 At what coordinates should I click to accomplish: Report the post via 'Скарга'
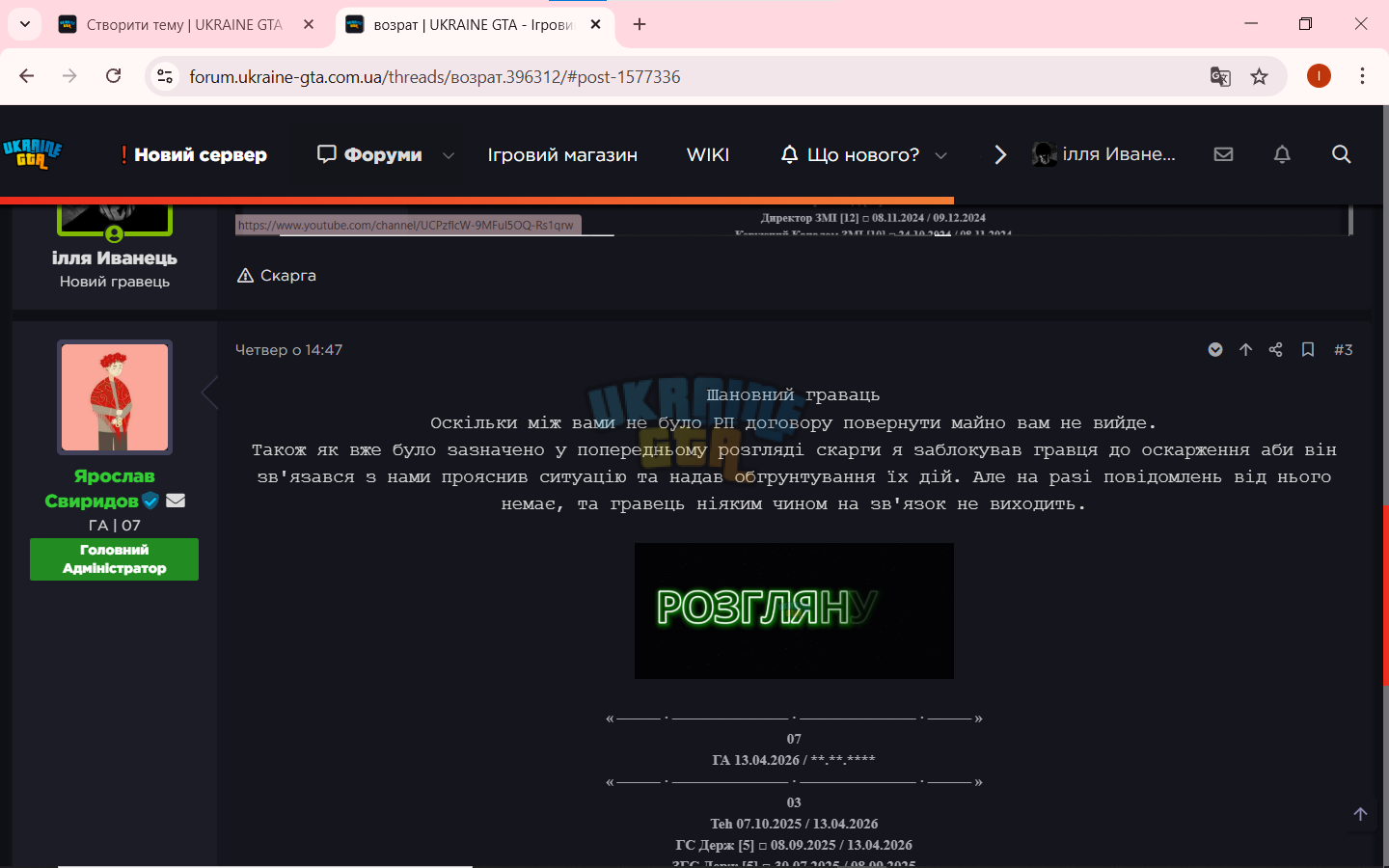click(x=277, y=275)
